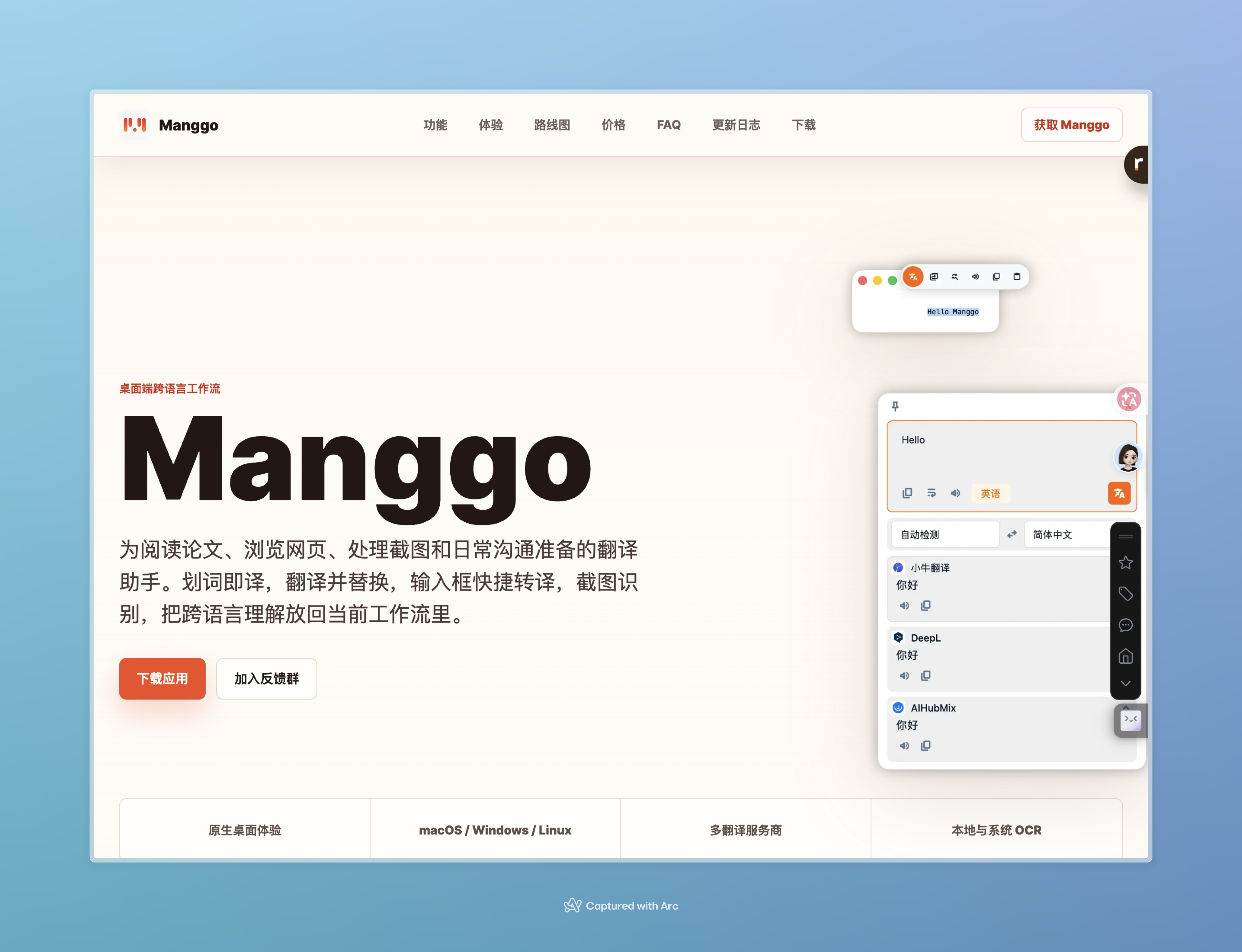Click the smiley face widget at panel bottom-right
This screenshot has height=952, width=1242.
pos(1131,720)
